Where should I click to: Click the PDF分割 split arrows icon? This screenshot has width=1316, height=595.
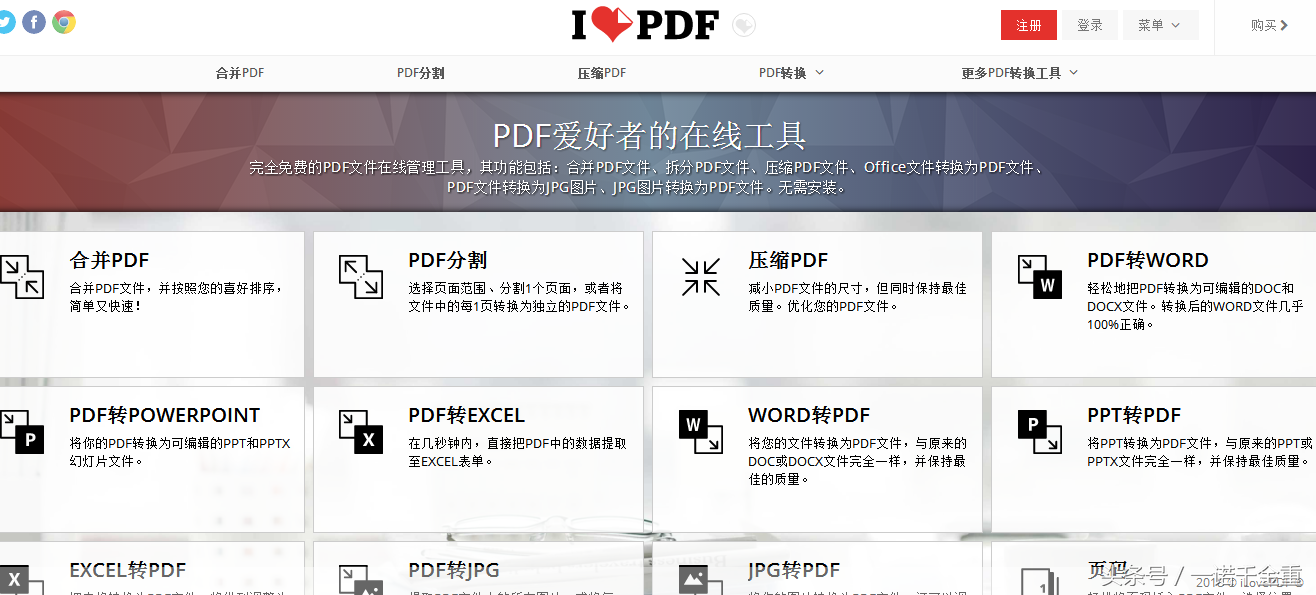click(361, 277)
